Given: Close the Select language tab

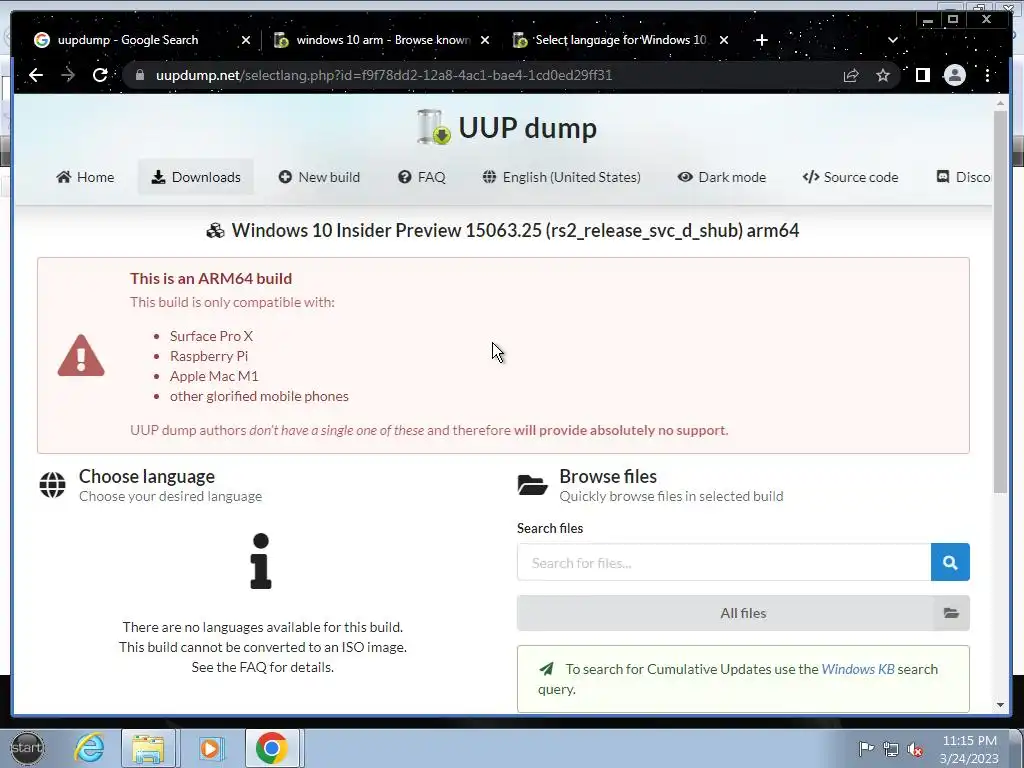Looking at the screenshot, I should (x=724, y=40).
